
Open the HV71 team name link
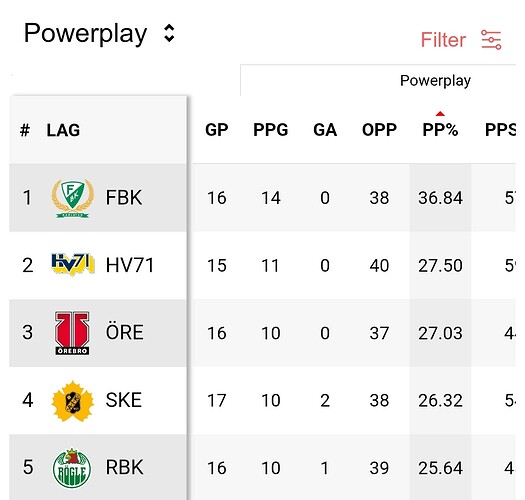[x=130, y=265]
